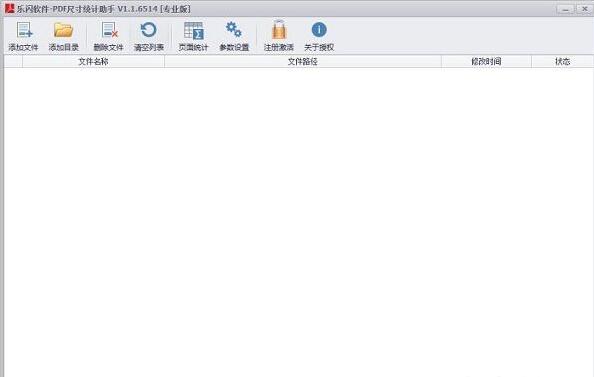Viewport: 594px width, 377px height.
Task: Click the window title bar text
Action: point(103,9)
